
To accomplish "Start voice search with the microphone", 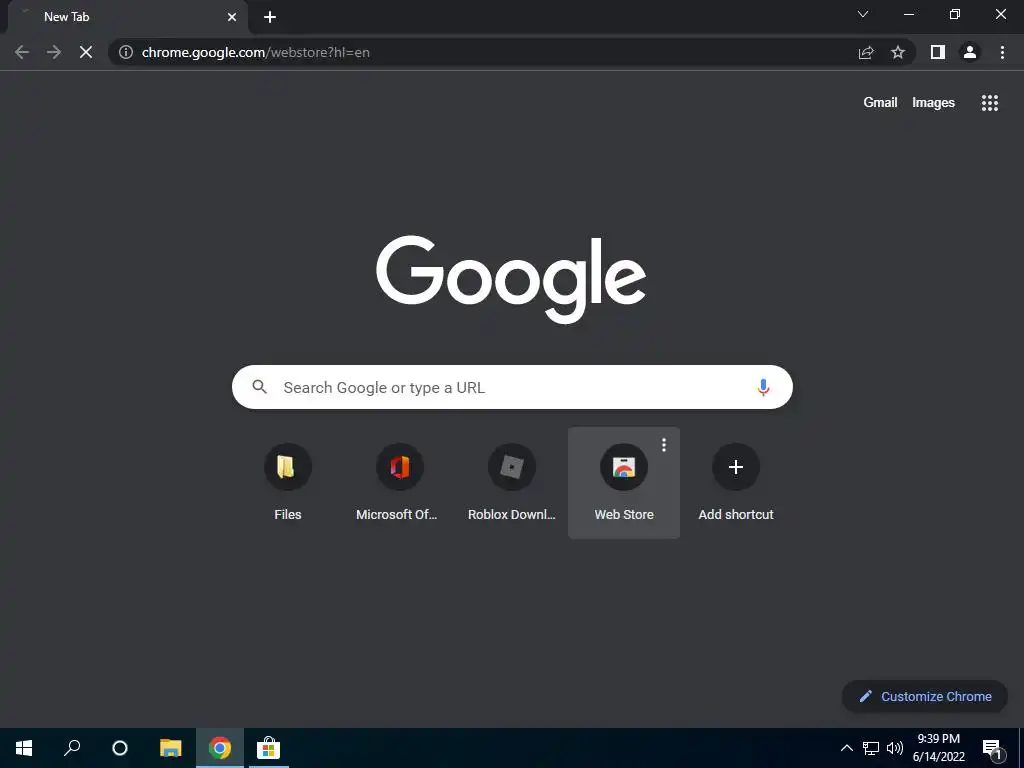I will pos(763,387).
